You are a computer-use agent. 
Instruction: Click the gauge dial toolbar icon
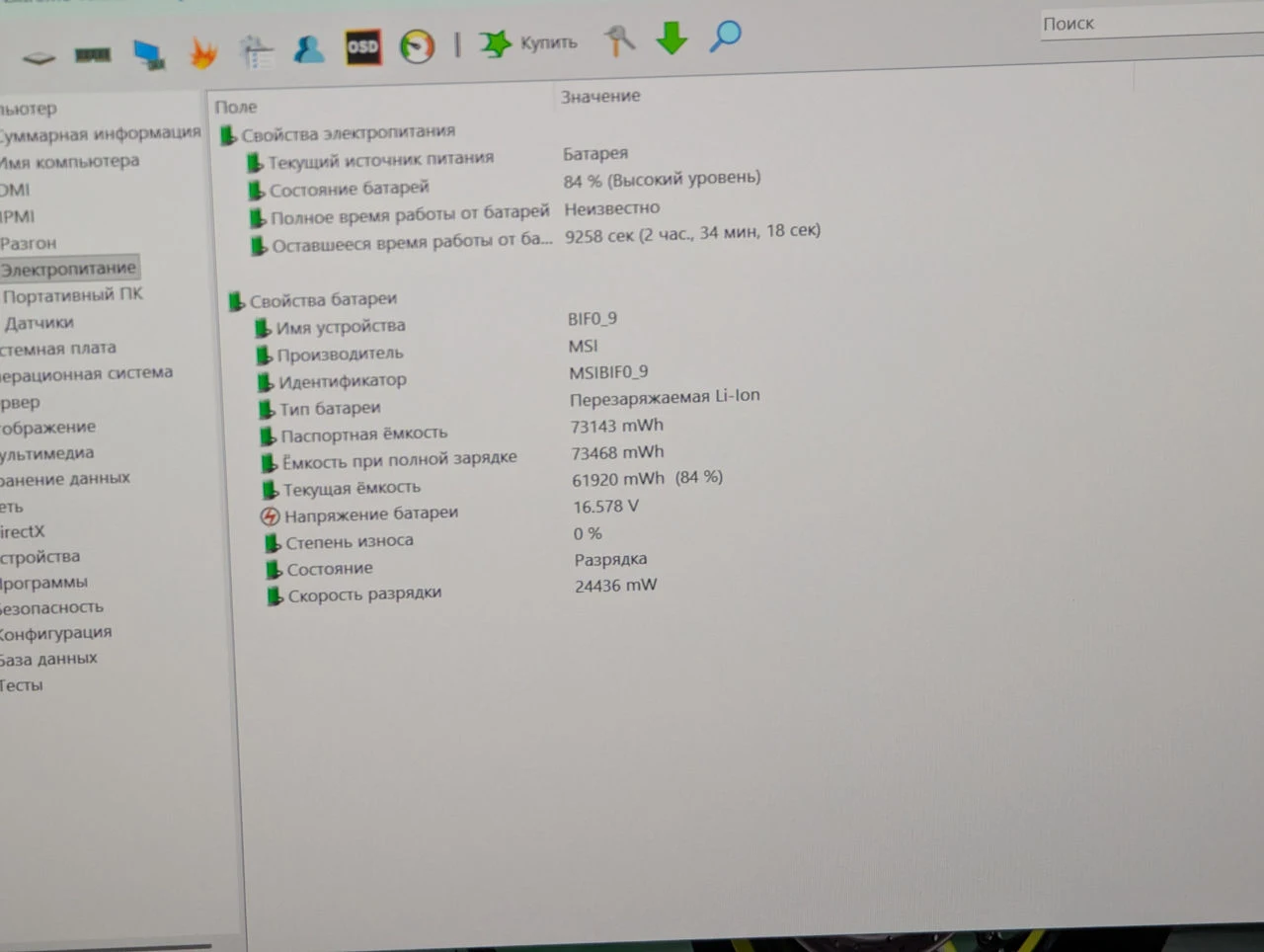click(x=417, y=45)
